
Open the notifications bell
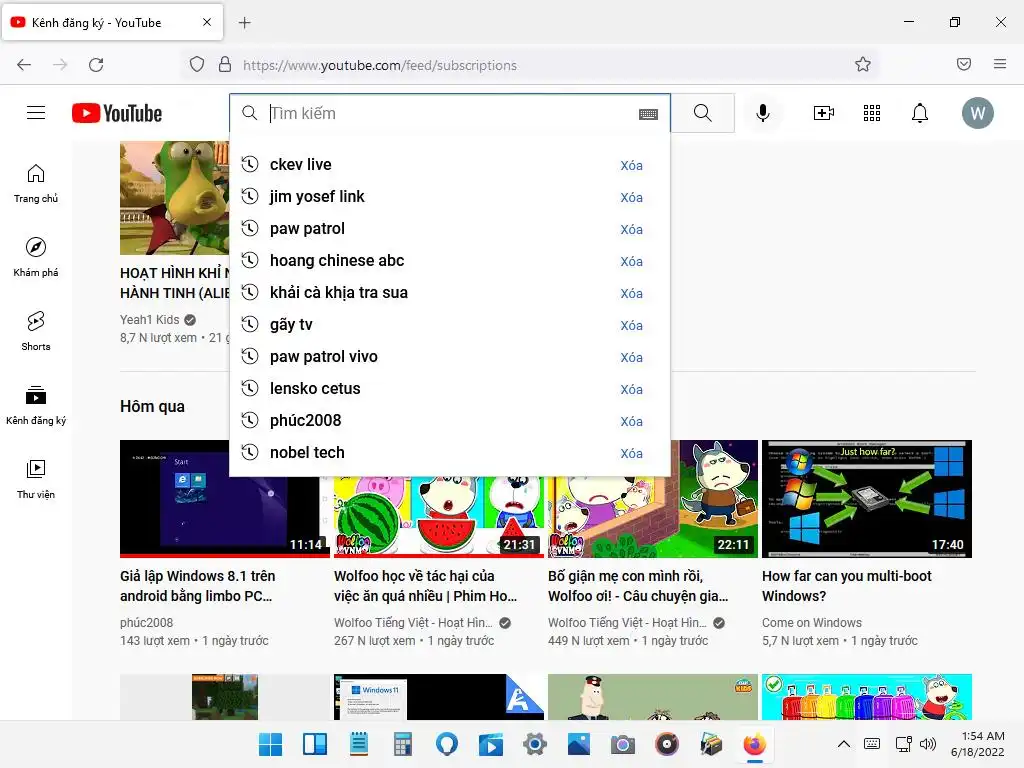(x=920, y=113)
